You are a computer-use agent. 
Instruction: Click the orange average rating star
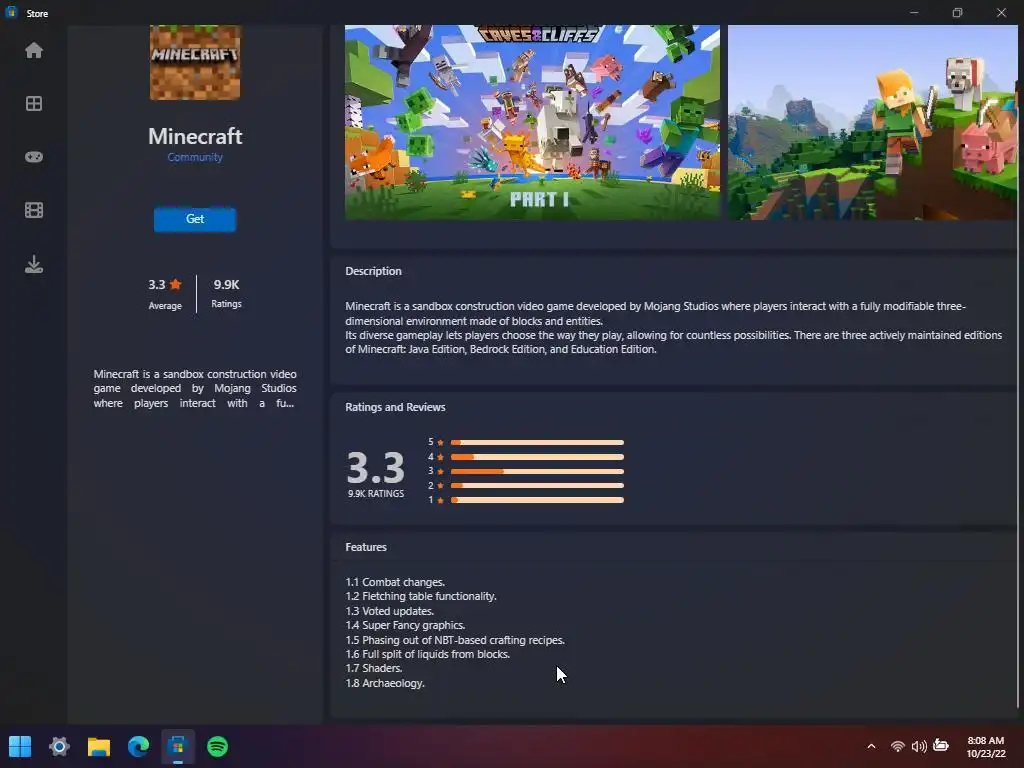(x=175, y=284)
